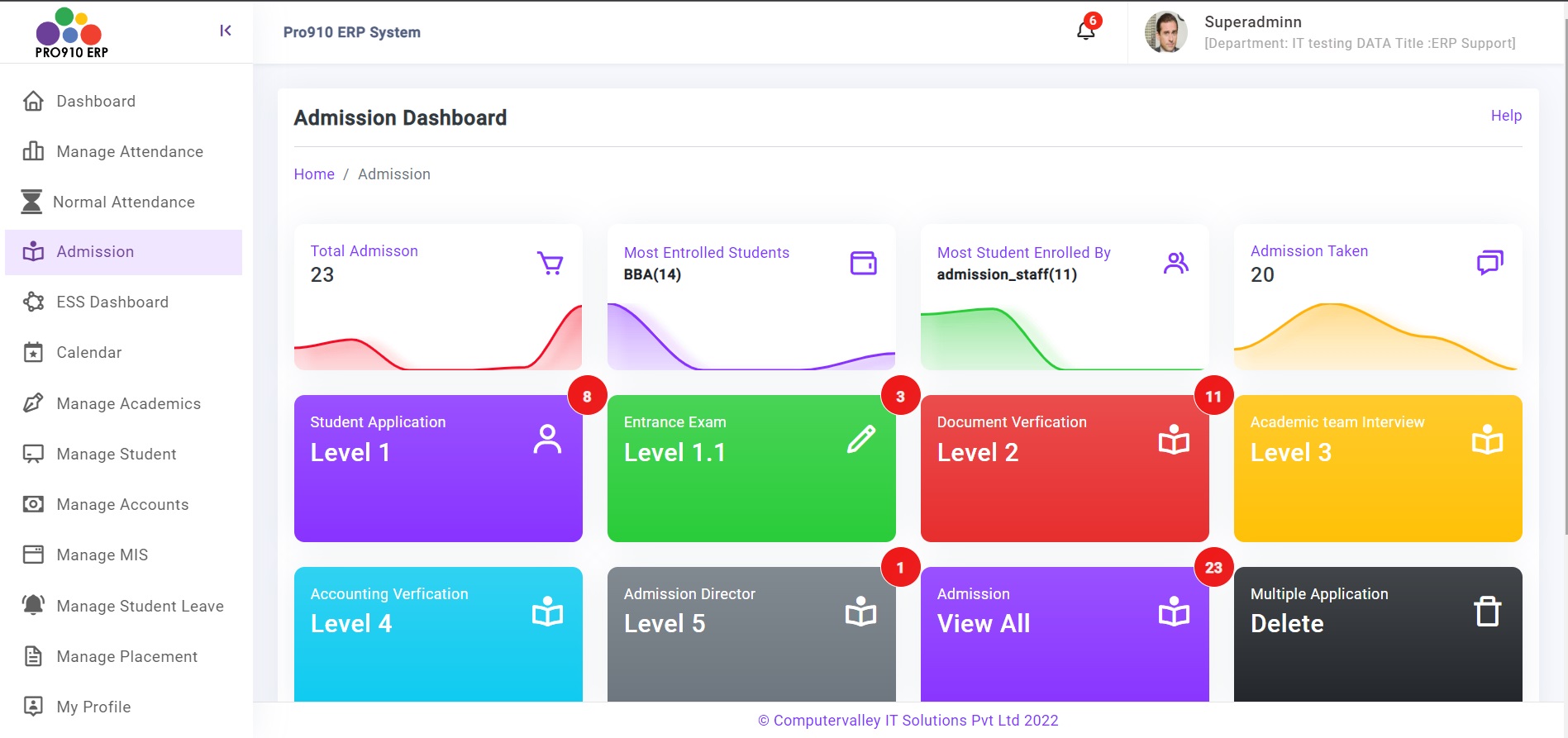Click the pencil icon on Entrance Exam card

860,439
